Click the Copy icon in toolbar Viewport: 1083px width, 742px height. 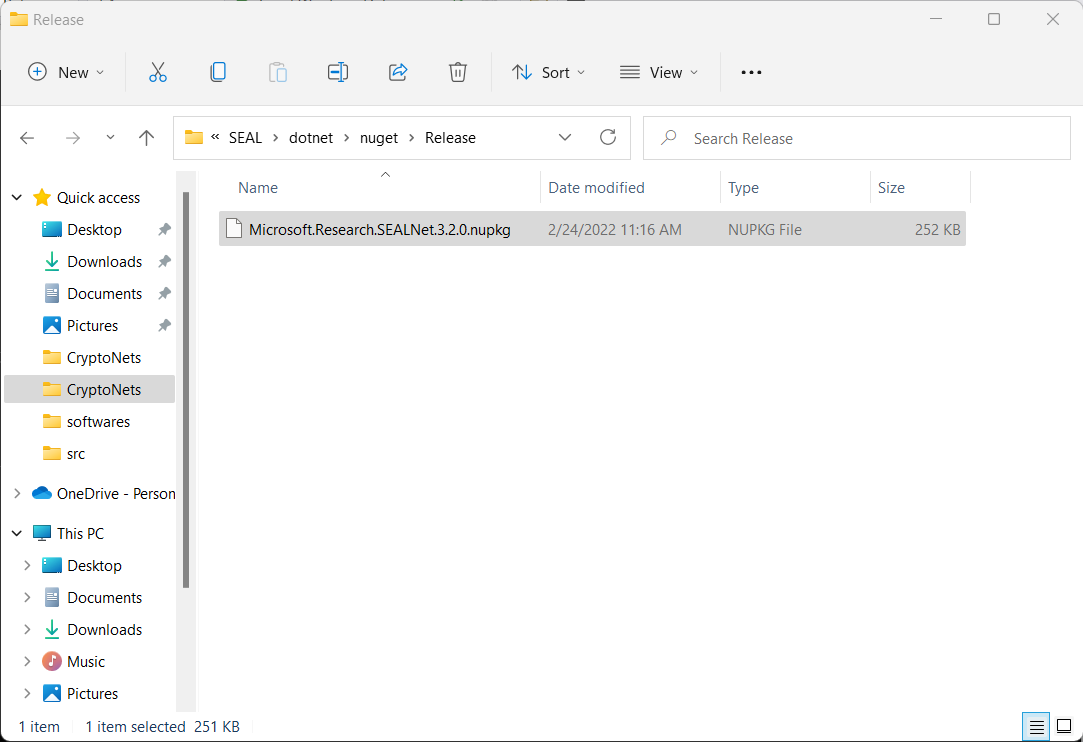[217, 72]
